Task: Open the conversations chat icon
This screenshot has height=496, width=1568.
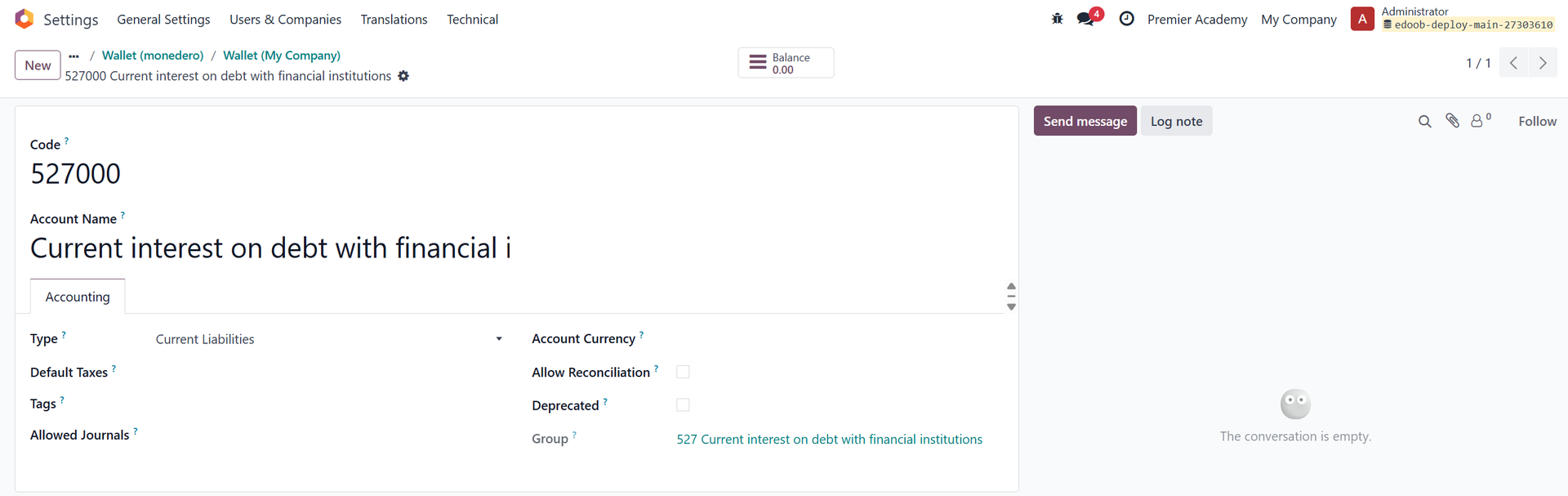Action: click(1087, 18)
